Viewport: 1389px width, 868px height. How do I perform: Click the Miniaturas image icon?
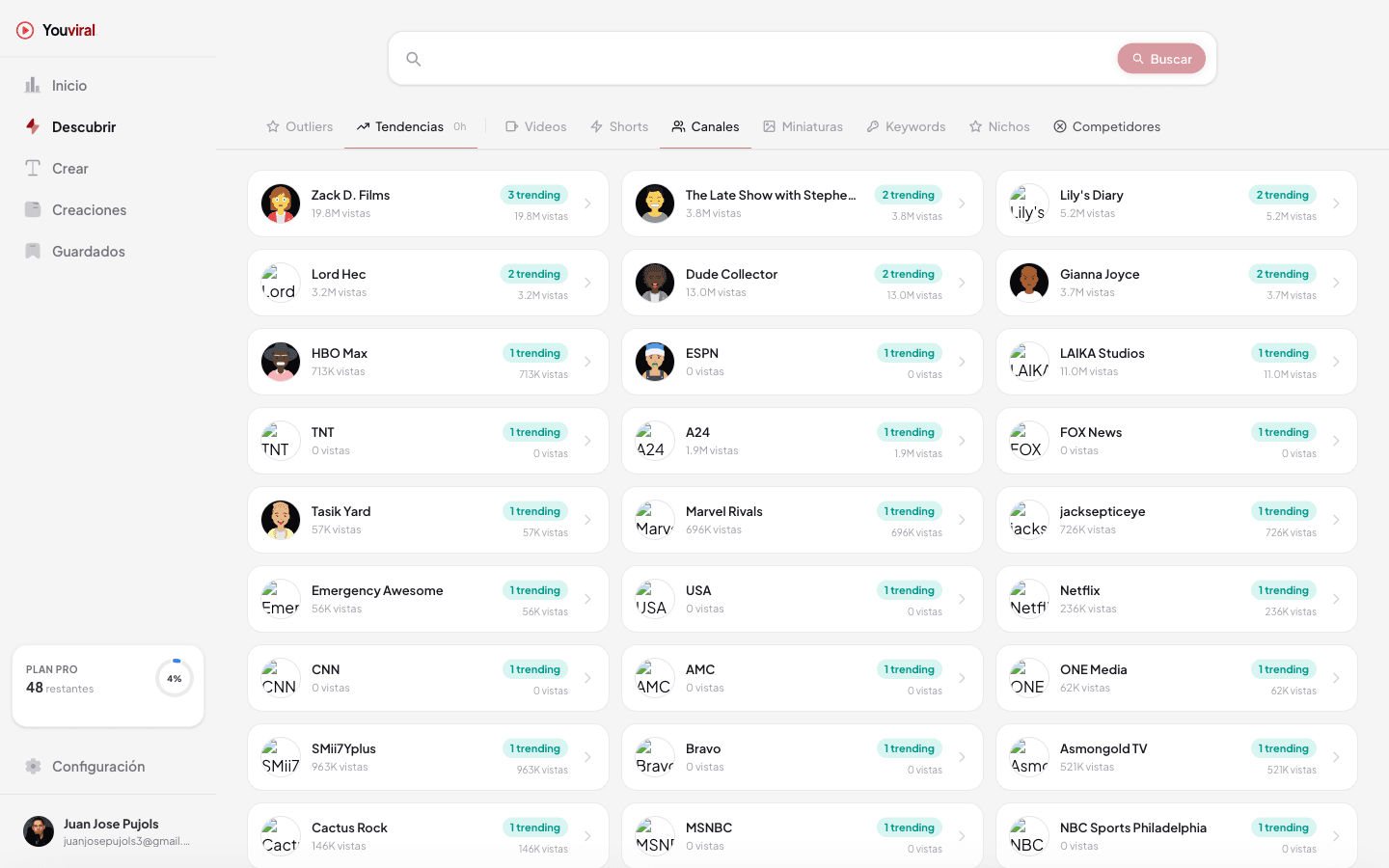(x=770, y=126)
